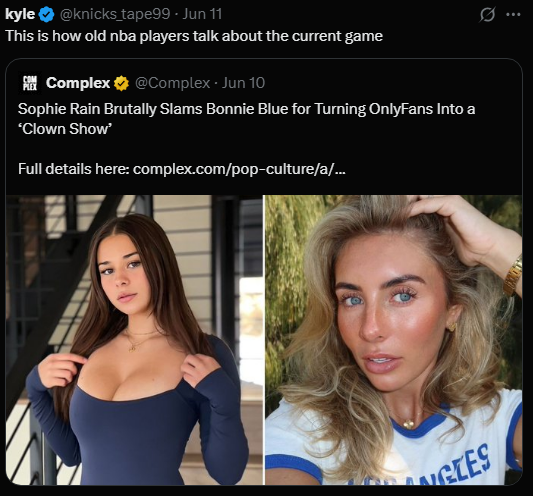Follow the complex.com/pop-culture link

(239, 169)
